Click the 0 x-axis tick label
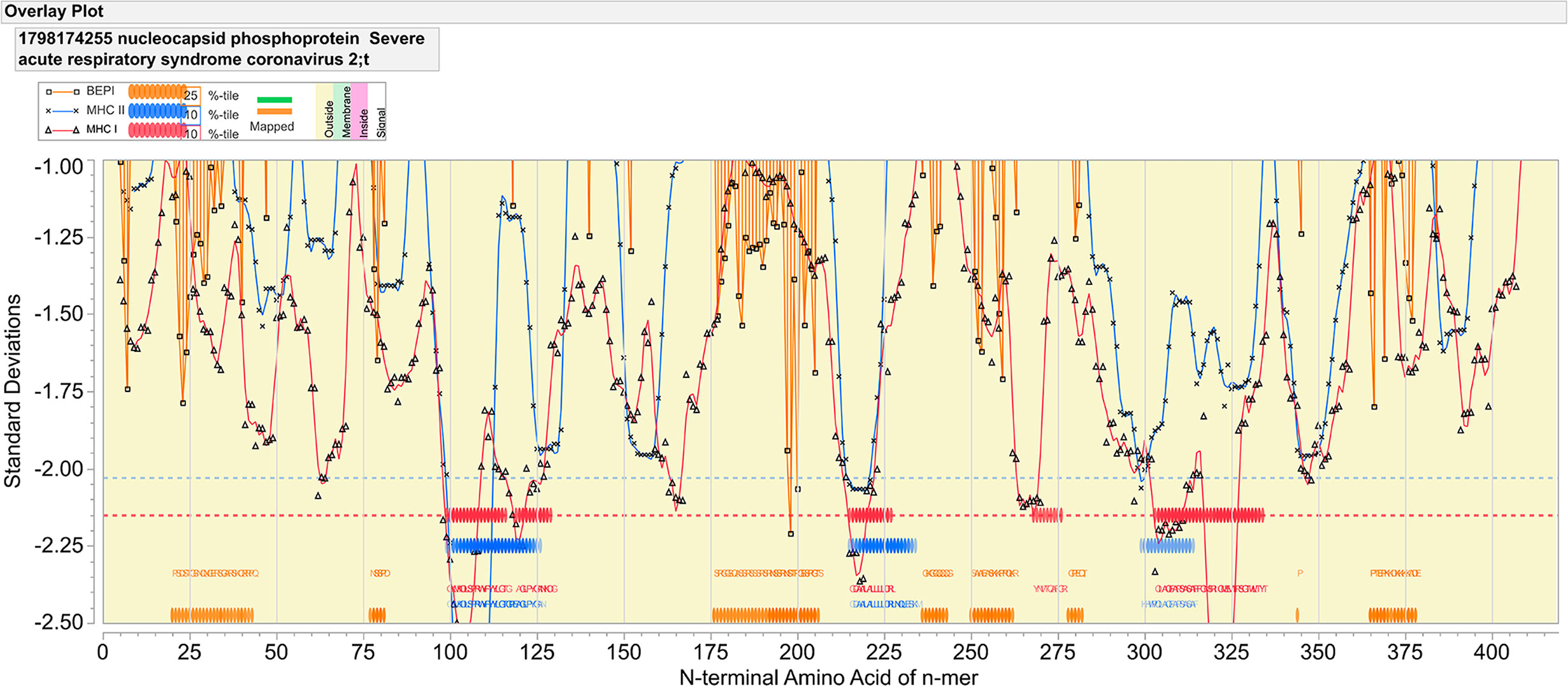1568x686 pixels. point(103,652)
